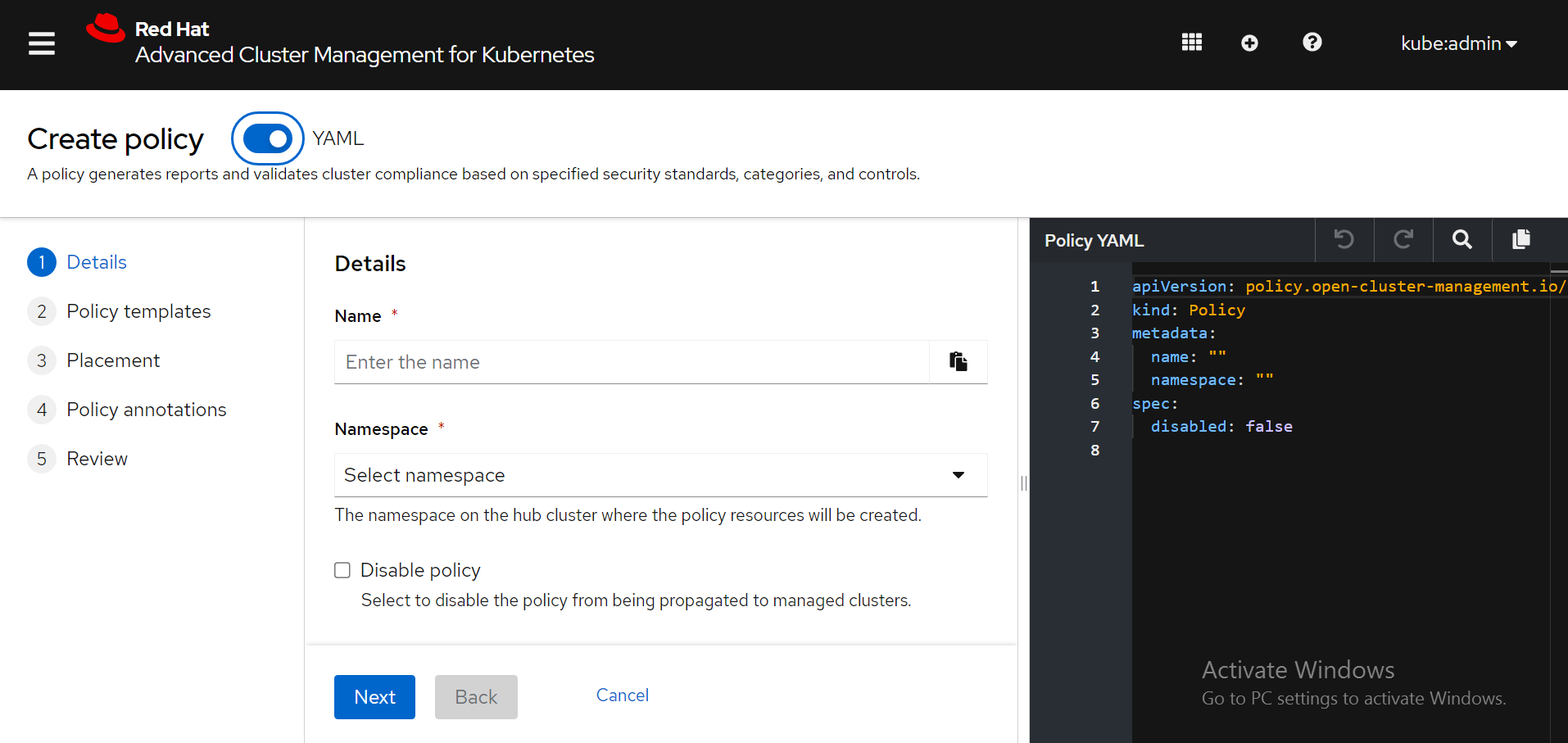Open the hamburger navigation menu
The width and height of the screenshot is (1568, 743).
point(41,43)
